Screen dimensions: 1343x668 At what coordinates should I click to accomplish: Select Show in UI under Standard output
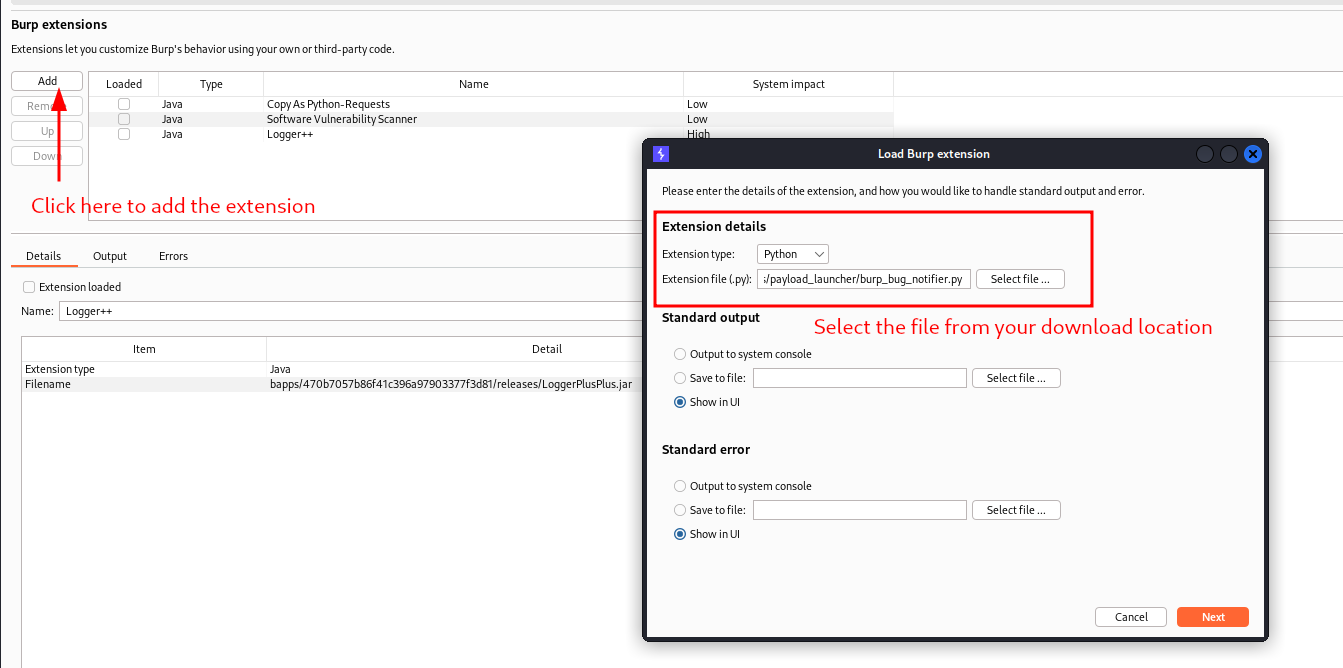coord(680,402)
